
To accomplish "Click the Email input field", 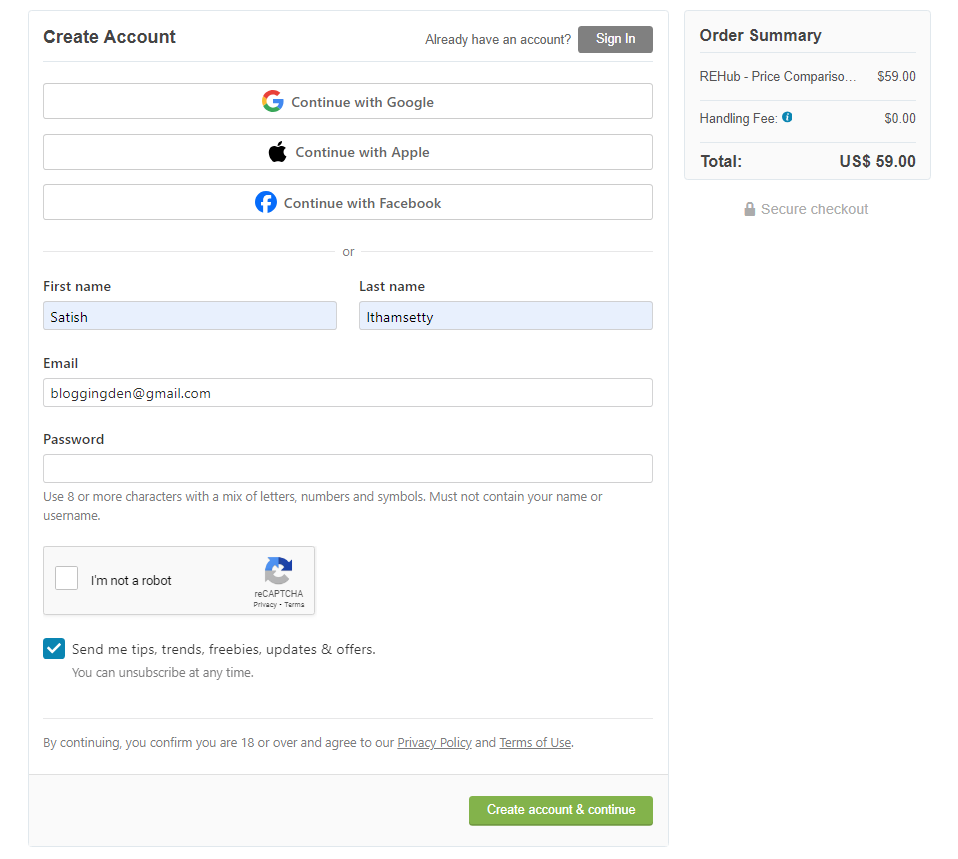I will pos(347,392).
